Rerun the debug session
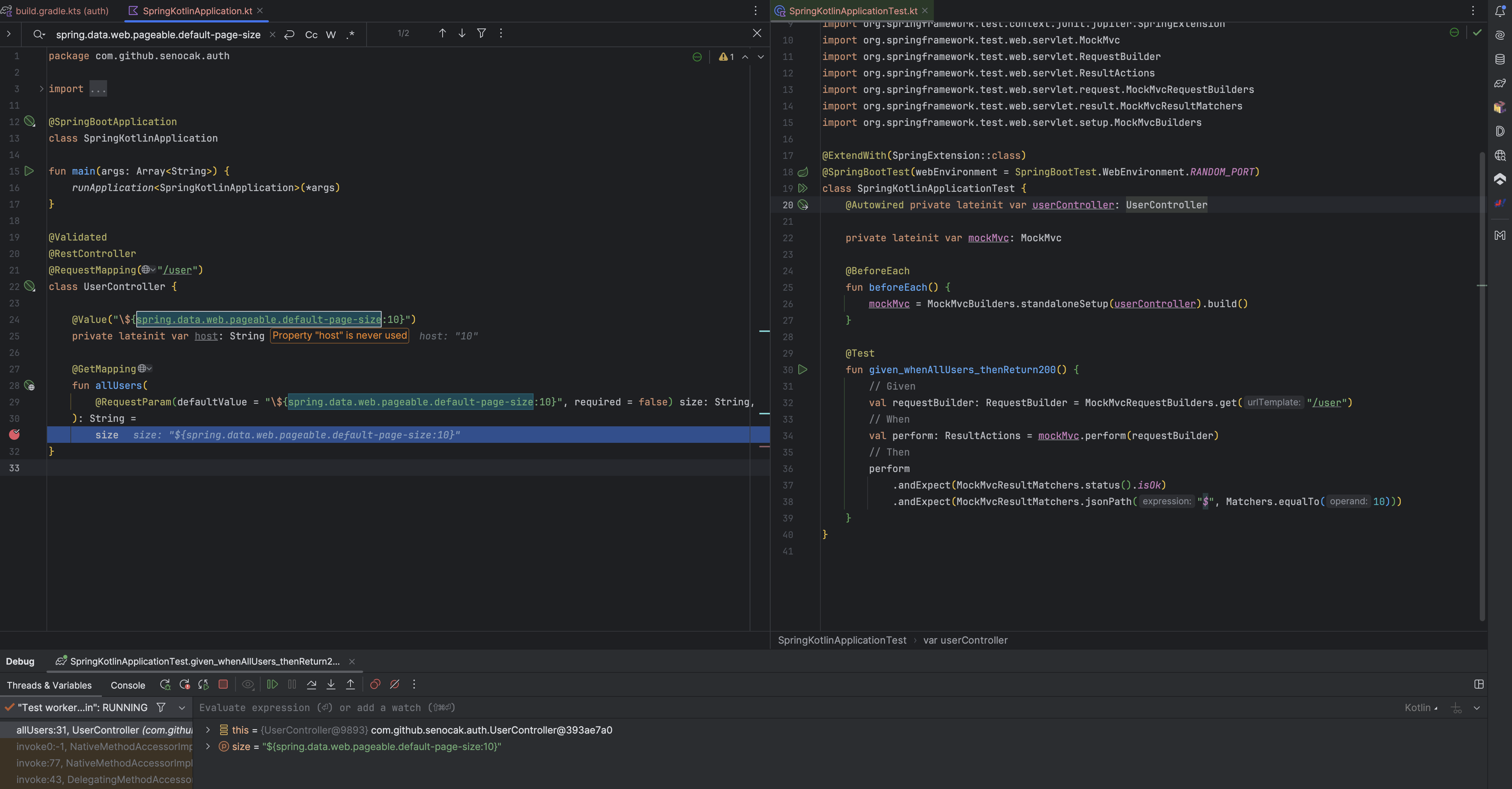The width and height of the screenshot is (1512, 789). pyautogui.click(x=165, y=684)
